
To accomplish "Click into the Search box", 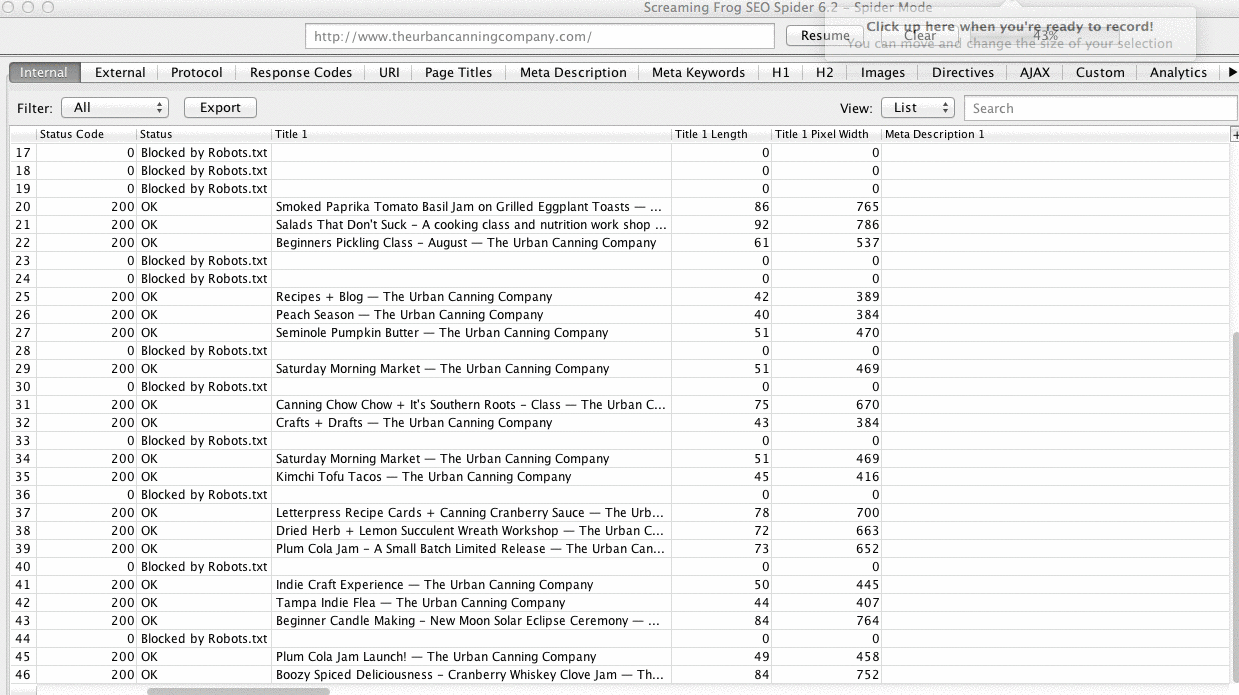I will (x=1100, y=108).
